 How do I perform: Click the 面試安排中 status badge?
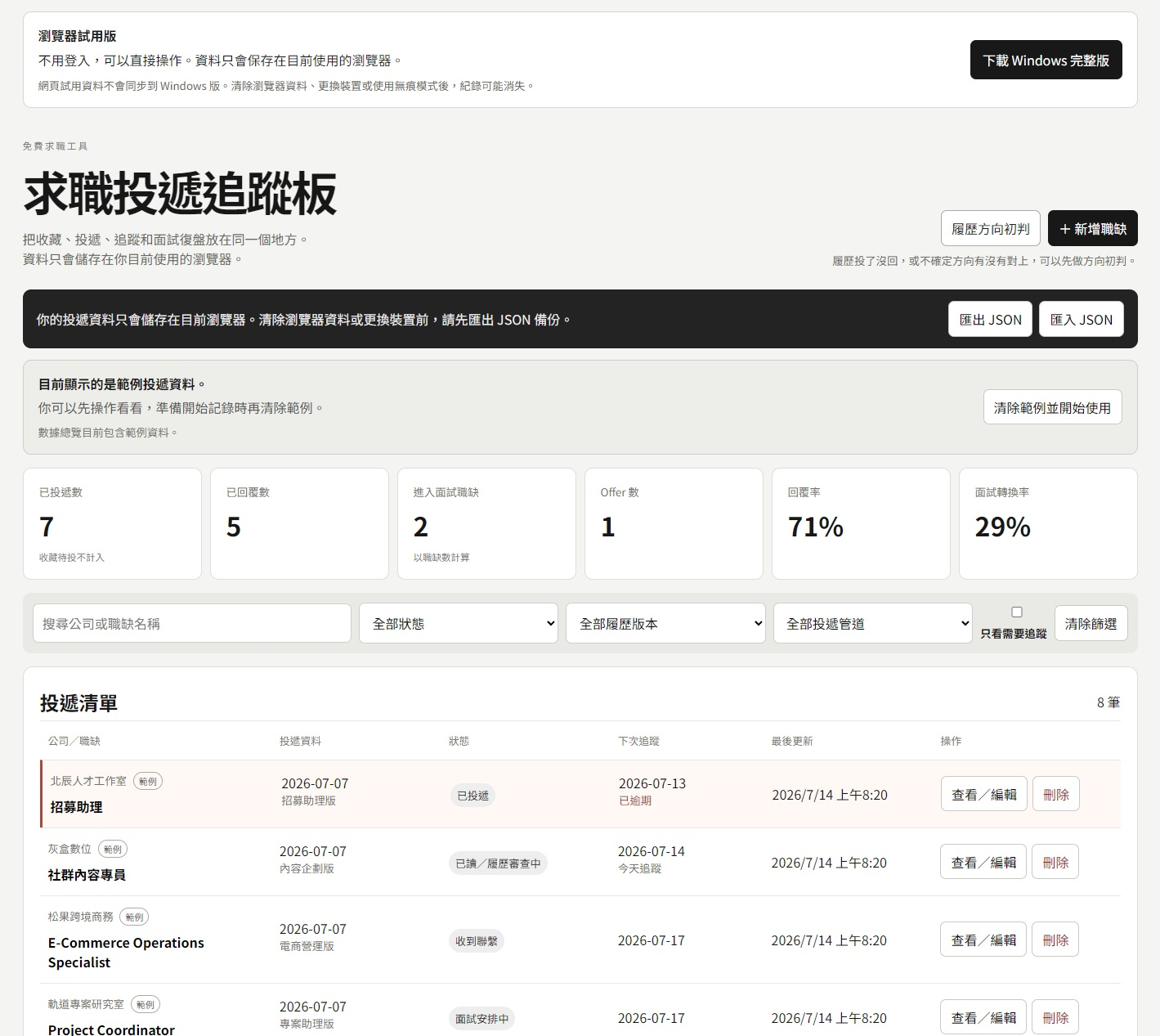point(481,1019)
